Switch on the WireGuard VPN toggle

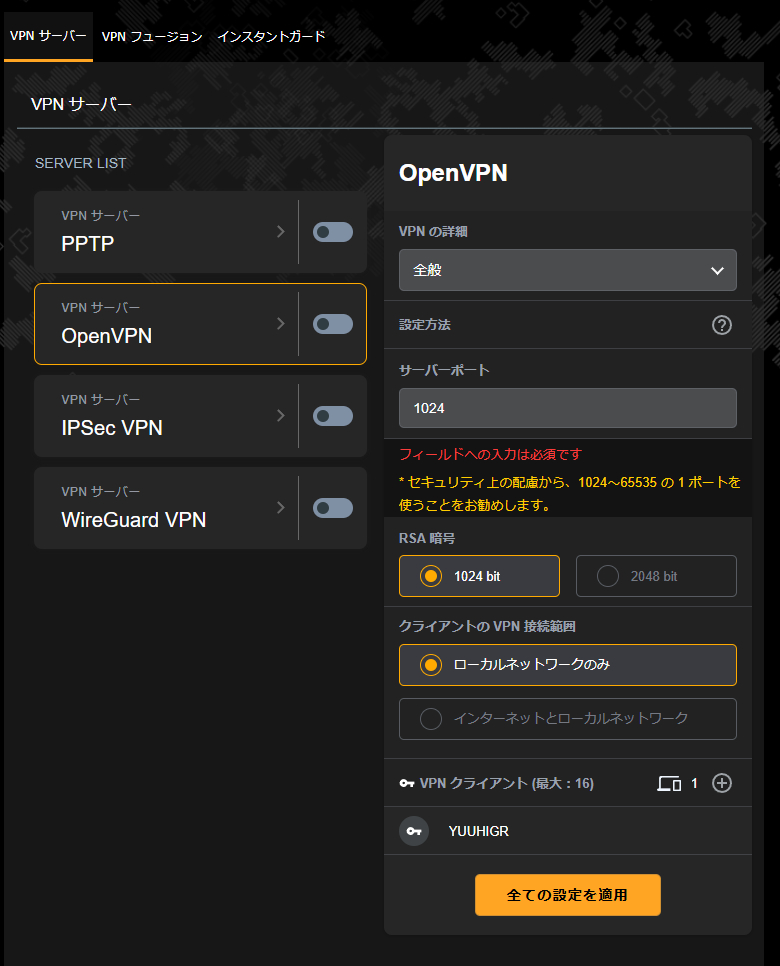tap(332, 508)
